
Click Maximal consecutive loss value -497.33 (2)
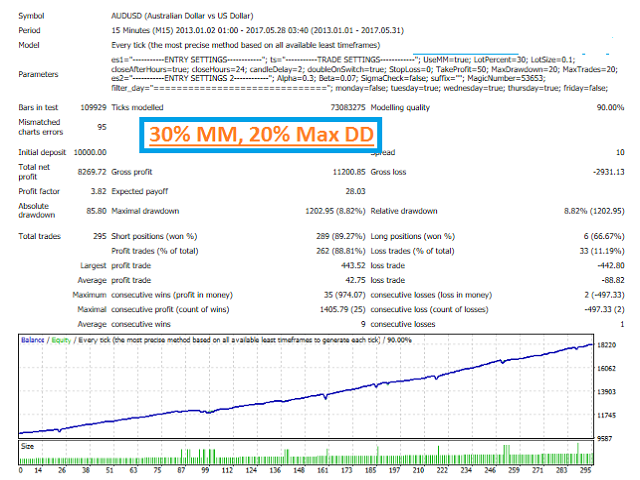click(x=604, y=310)
